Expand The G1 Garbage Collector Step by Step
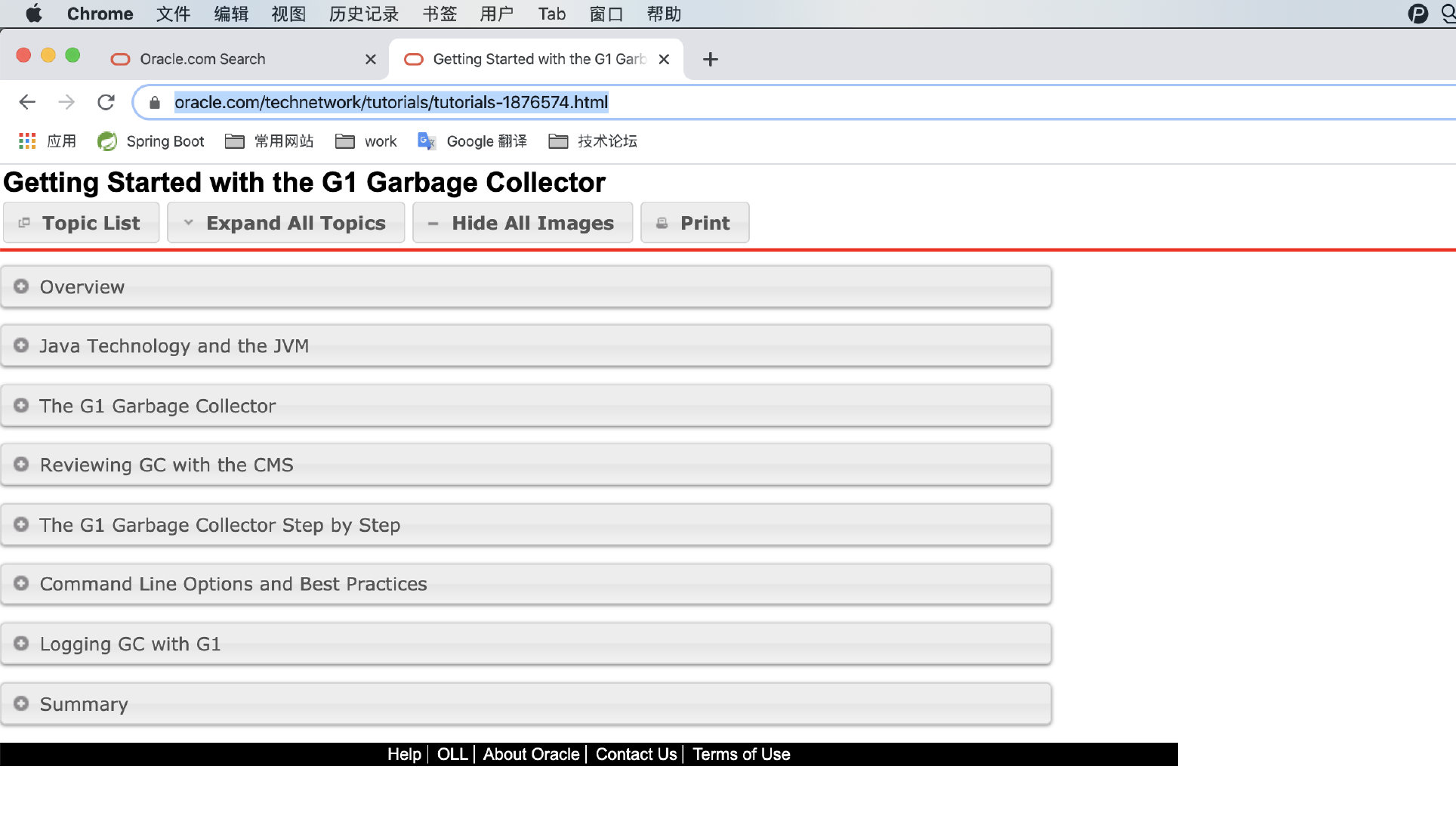The height and width of the screenshot is (816, 1456). [x=526, y=524]
